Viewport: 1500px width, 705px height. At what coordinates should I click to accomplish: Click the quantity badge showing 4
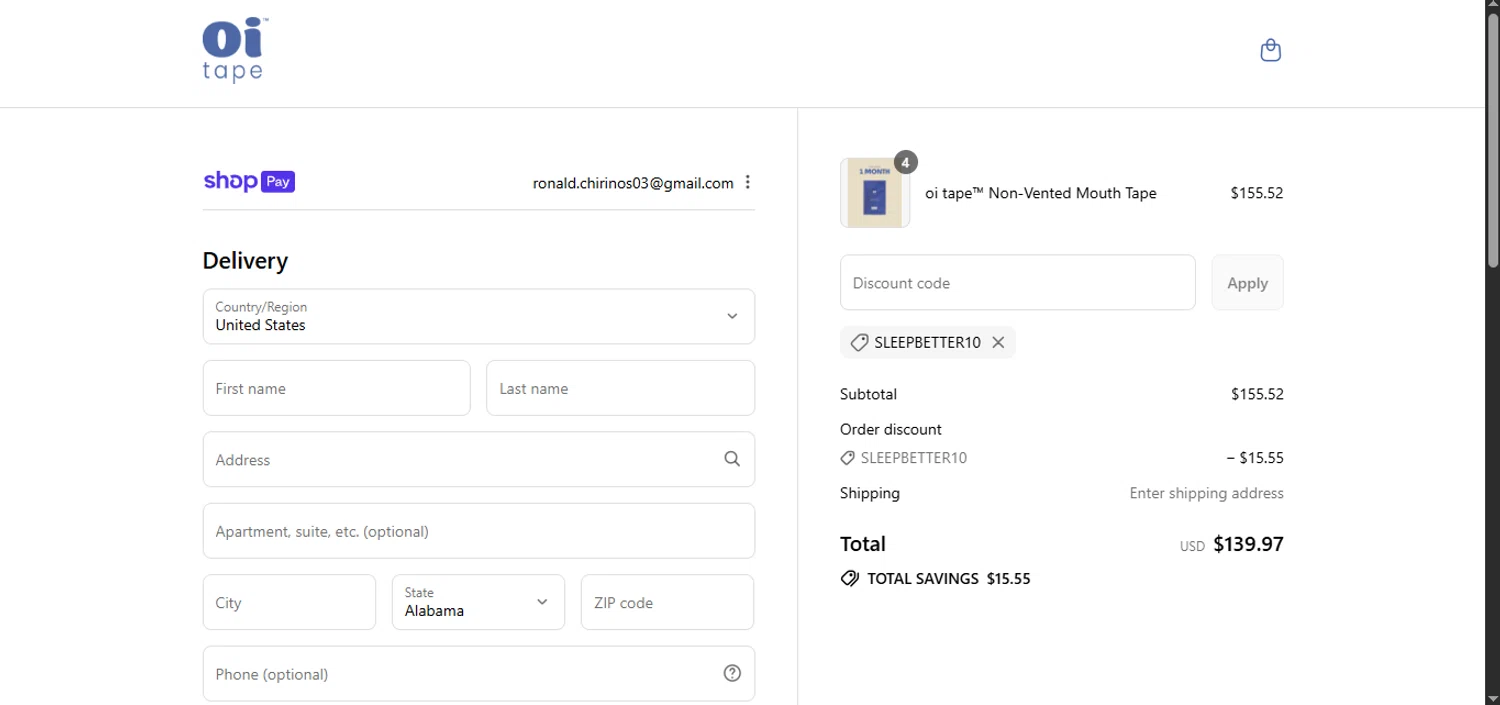pos(905,162)
